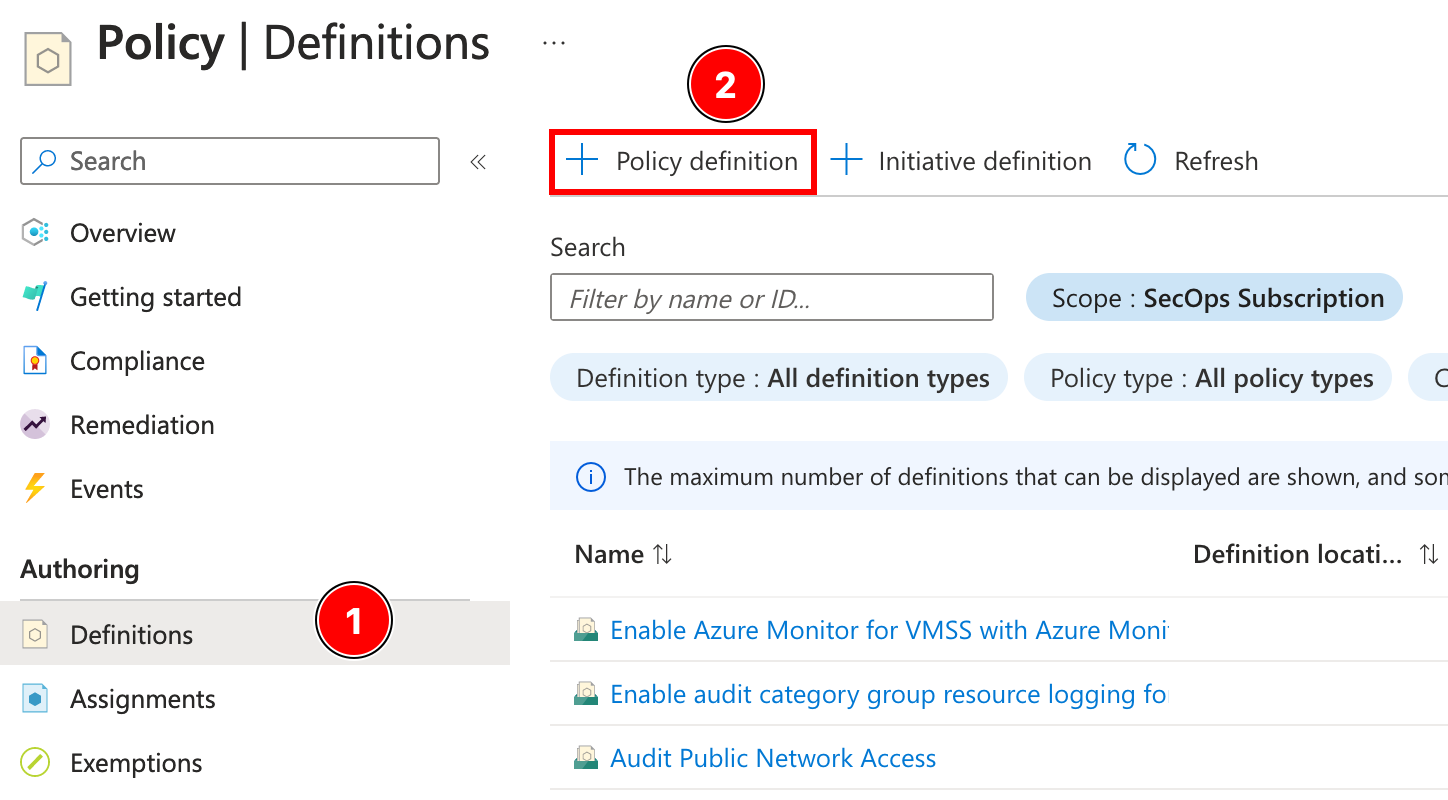The image size is (1448, 800).
Task: Create a new Initiative definition
Action: (x=960, y=160)
